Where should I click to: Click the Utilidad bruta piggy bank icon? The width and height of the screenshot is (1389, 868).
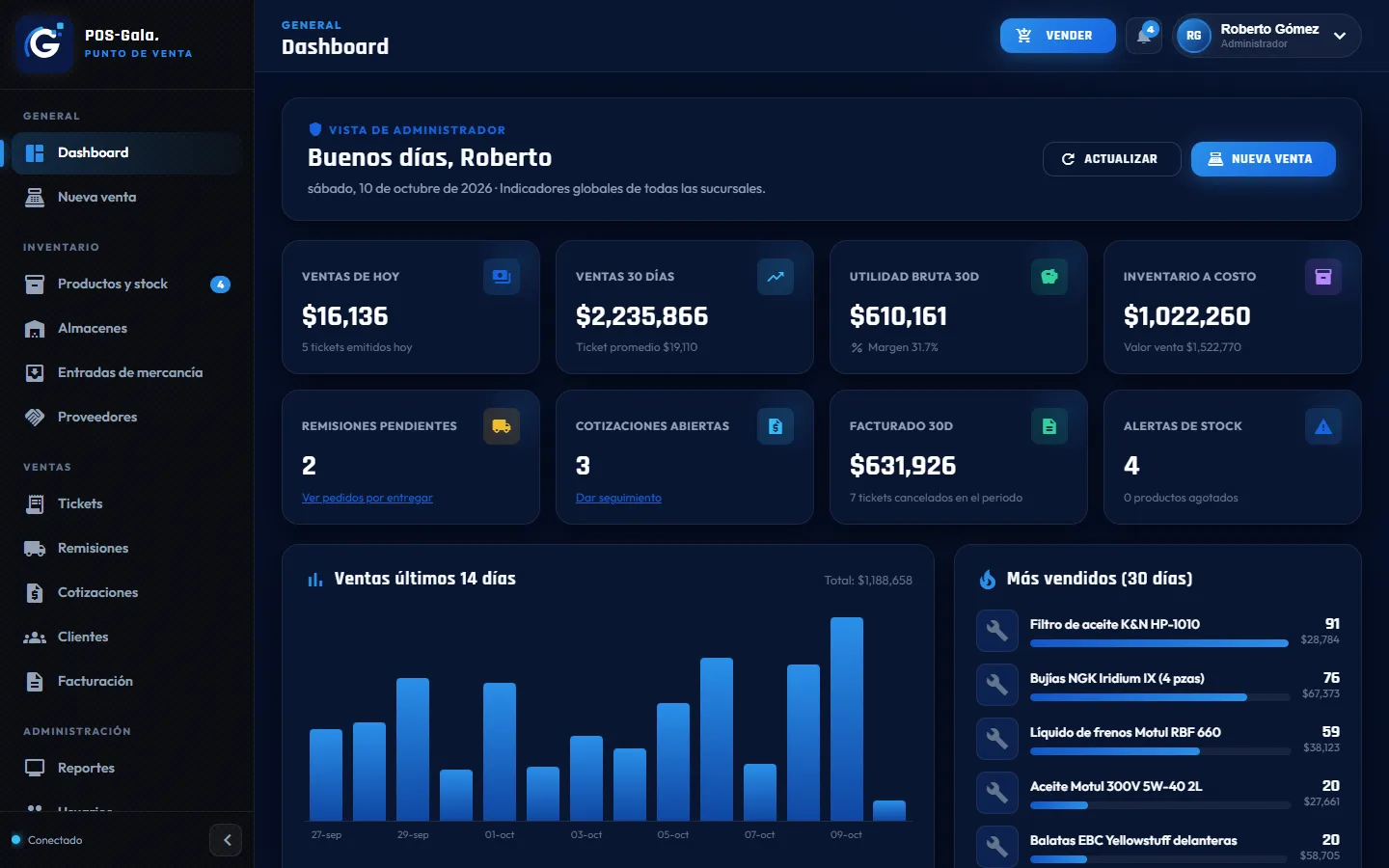tap(1049, 277)
